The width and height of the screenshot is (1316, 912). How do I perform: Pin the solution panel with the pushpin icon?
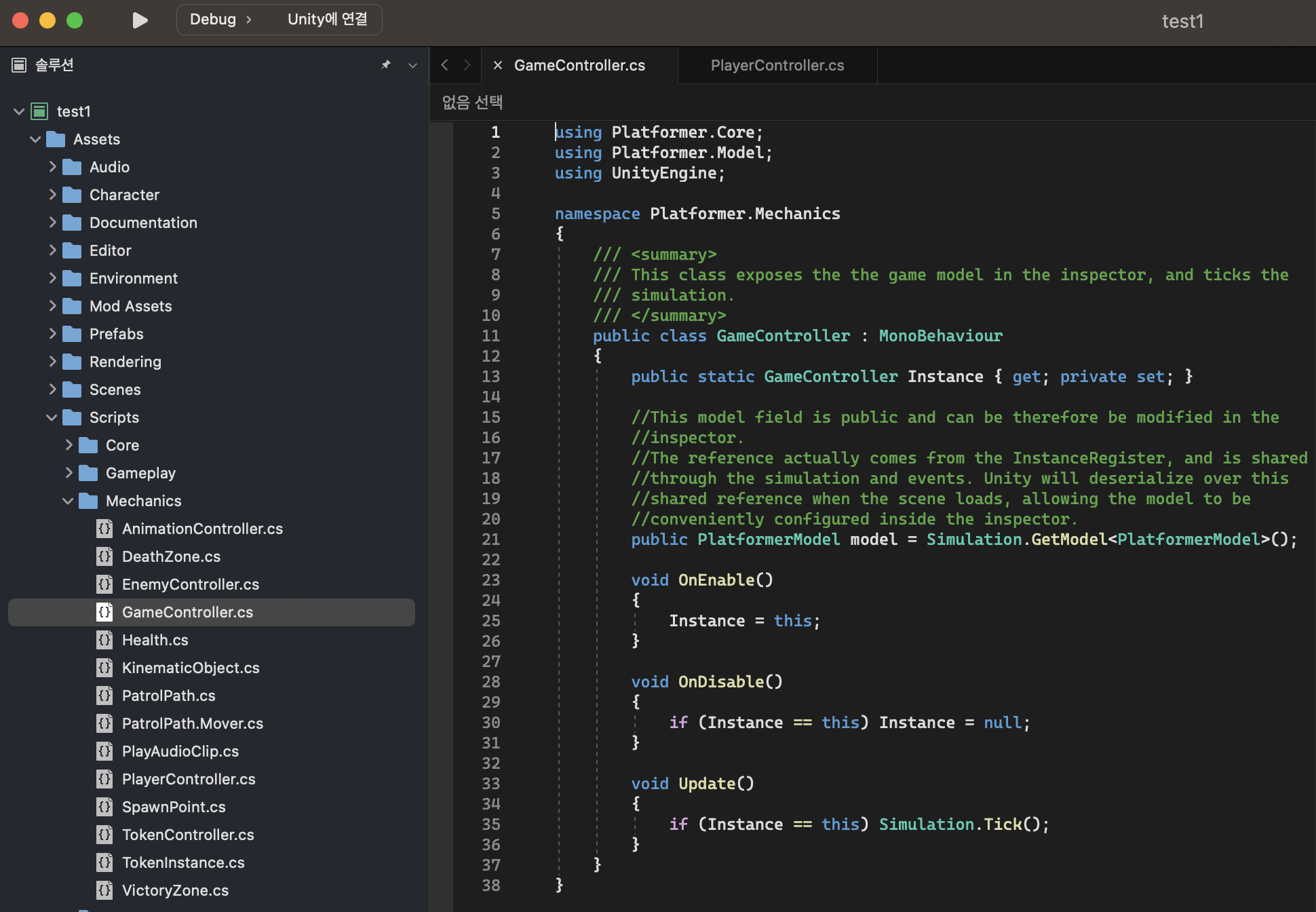(x=386, y=65)
